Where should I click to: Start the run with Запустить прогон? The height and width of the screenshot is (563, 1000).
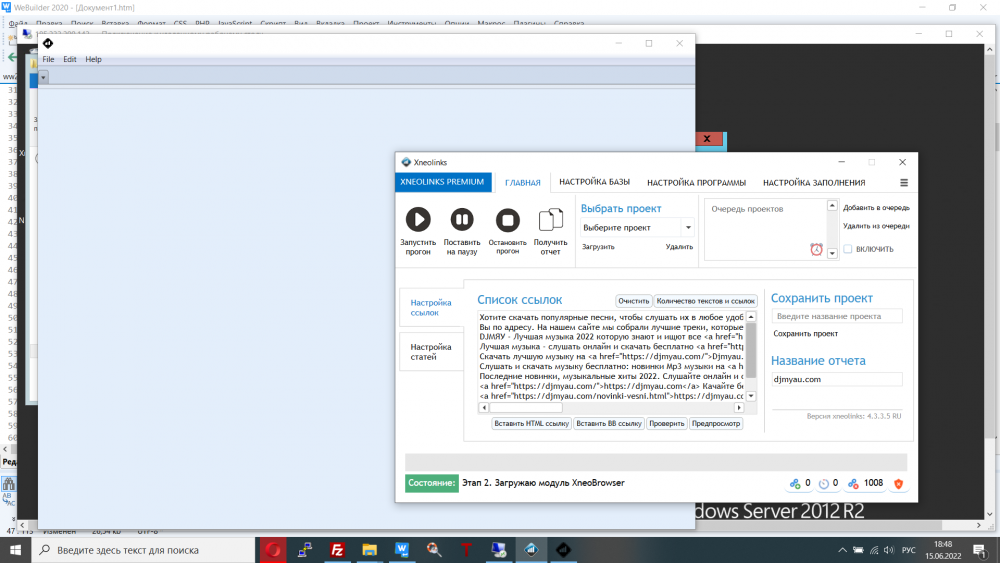pos(418,220)
